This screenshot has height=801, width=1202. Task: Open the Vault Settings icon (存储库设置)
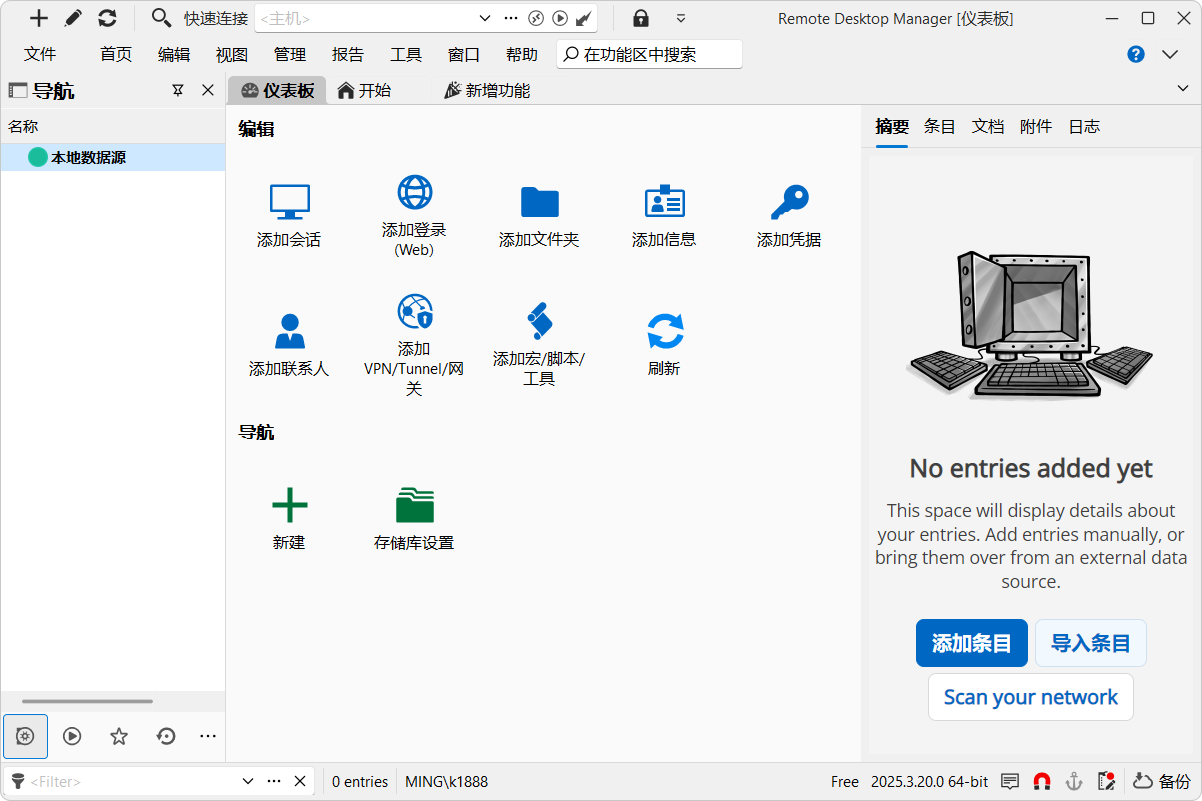[414, 505]
